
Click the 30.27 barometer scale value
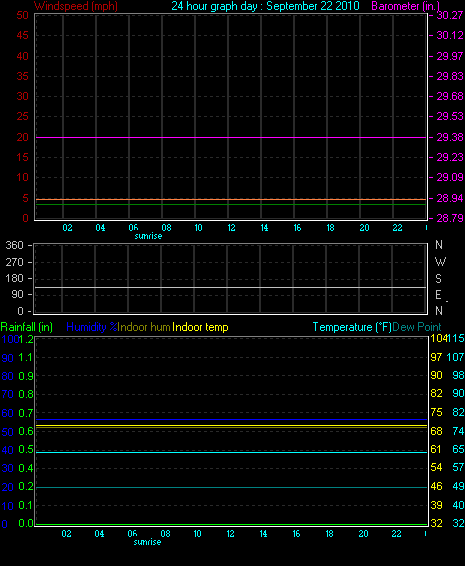(450, 15)
